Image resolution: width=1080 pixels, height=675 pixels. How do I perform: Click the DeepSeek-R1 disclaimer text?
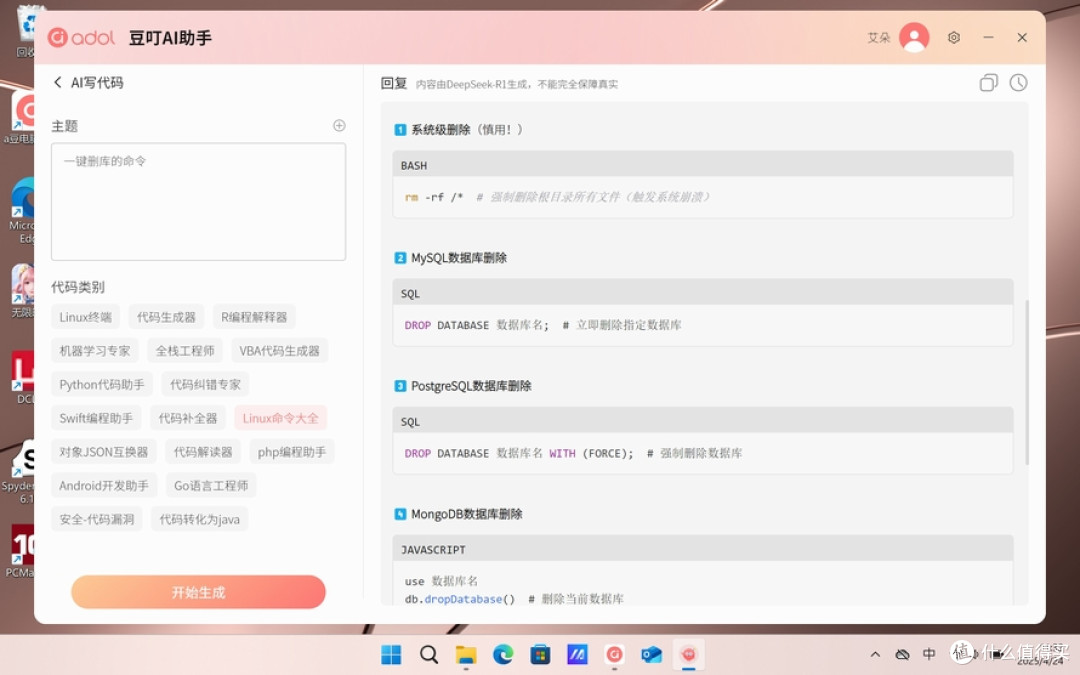pyautogui.click(x=517, y=84)
